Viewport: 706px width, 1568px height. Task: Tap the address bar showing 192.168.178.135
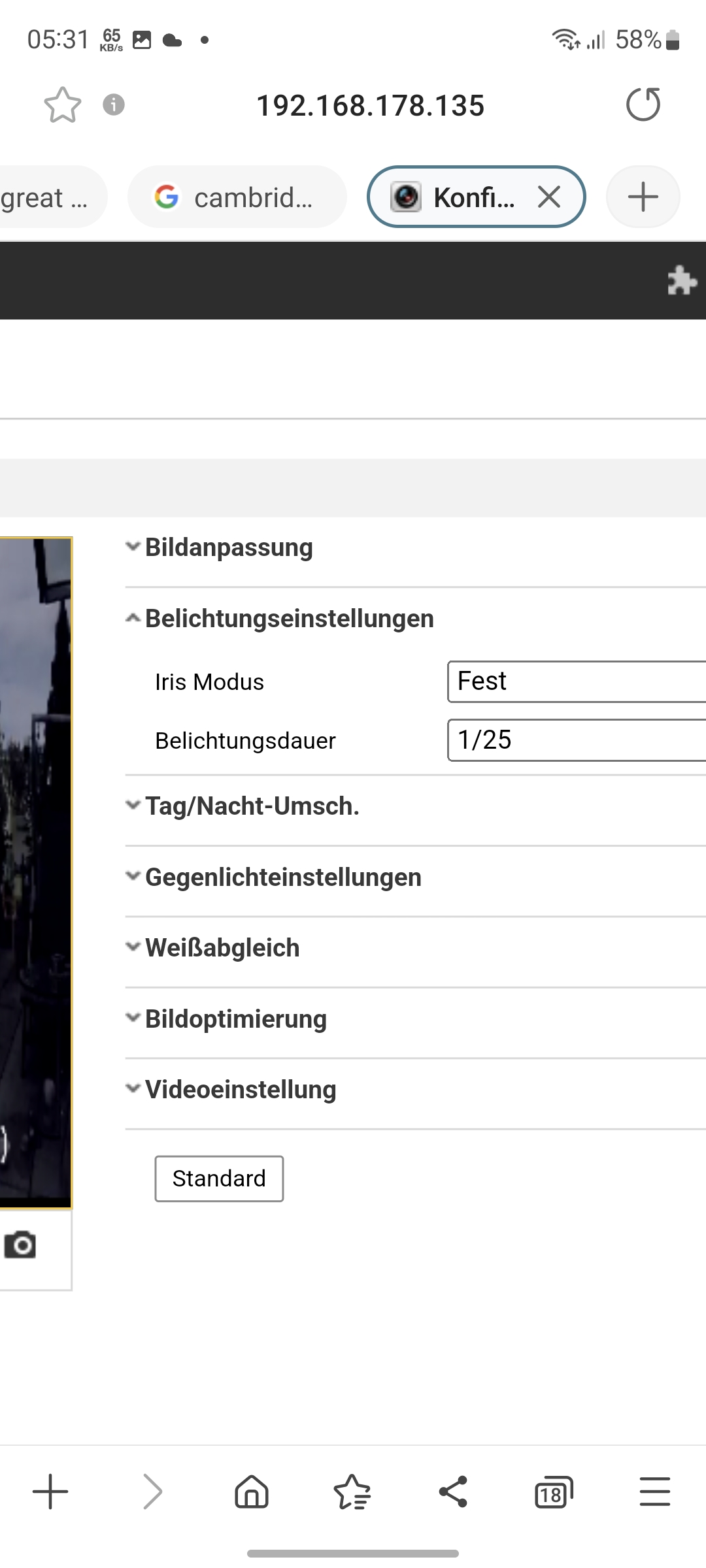(x=370, y=105)
